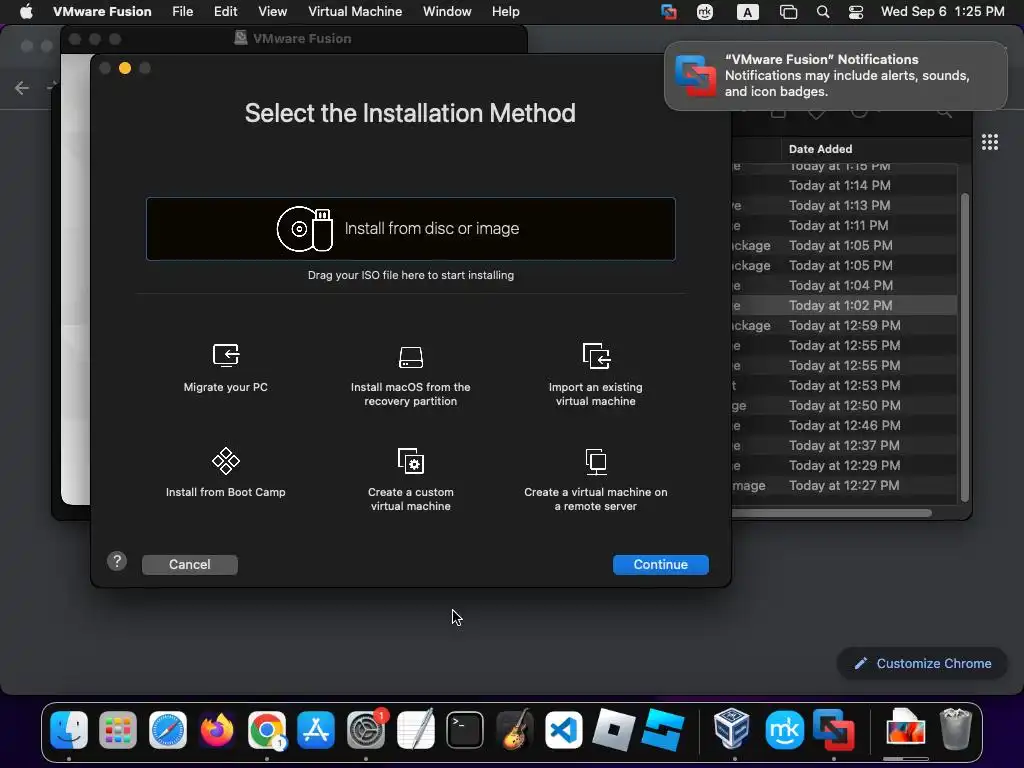Image resolution: width=1024 pixels, height=768 pixels.
Task: Open the Help menu
Action: pos(505,11)
